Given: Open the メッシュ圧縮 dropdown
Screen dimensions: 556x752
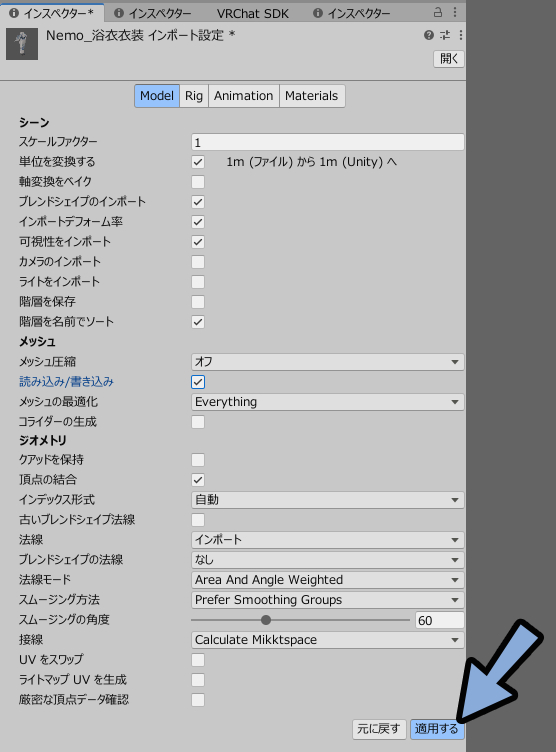Looking at the screenshot, I should (327, 362).
